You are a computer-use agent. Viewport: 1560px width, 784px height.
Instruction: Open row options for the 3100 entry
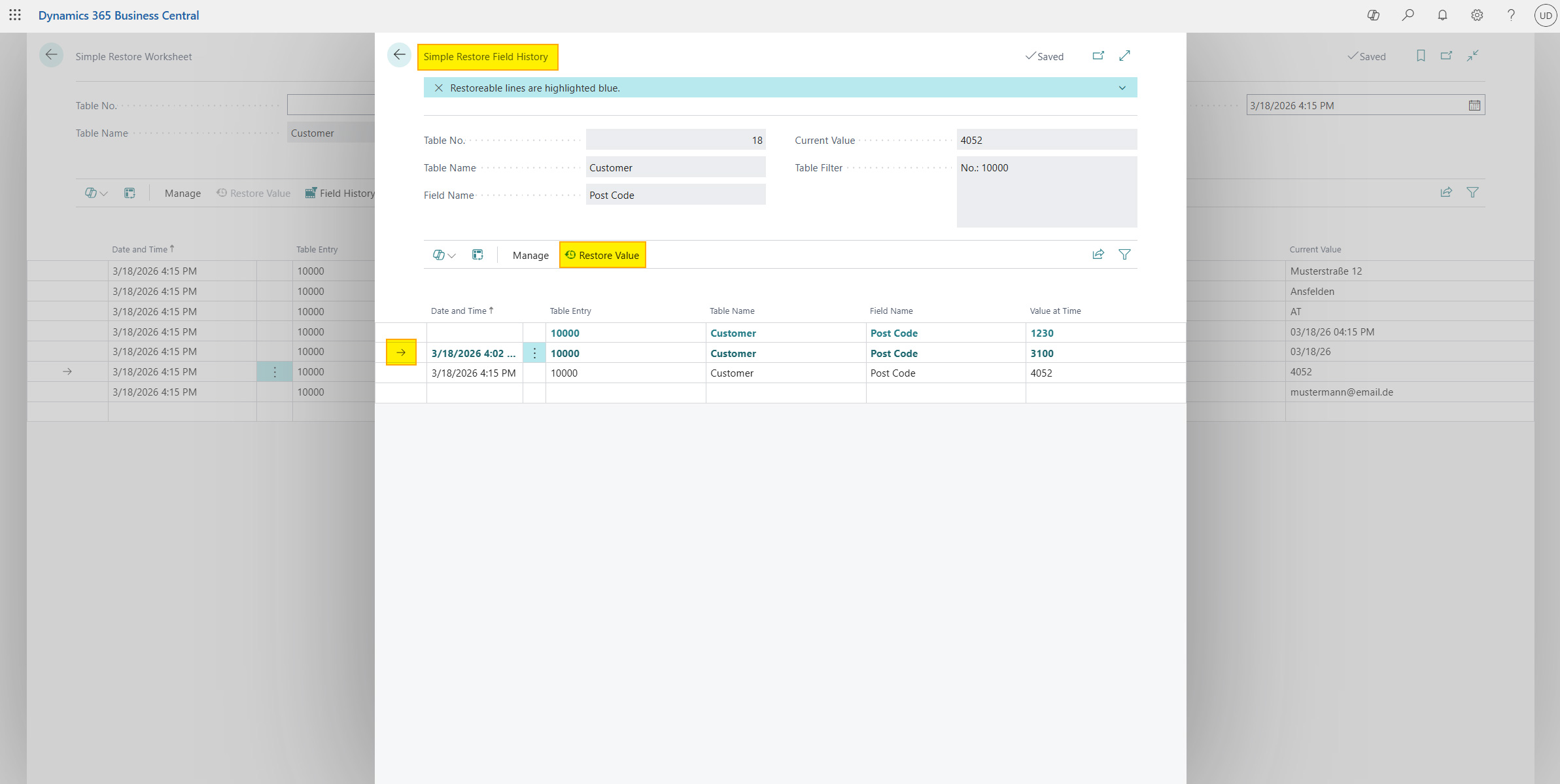click(534, 353)
